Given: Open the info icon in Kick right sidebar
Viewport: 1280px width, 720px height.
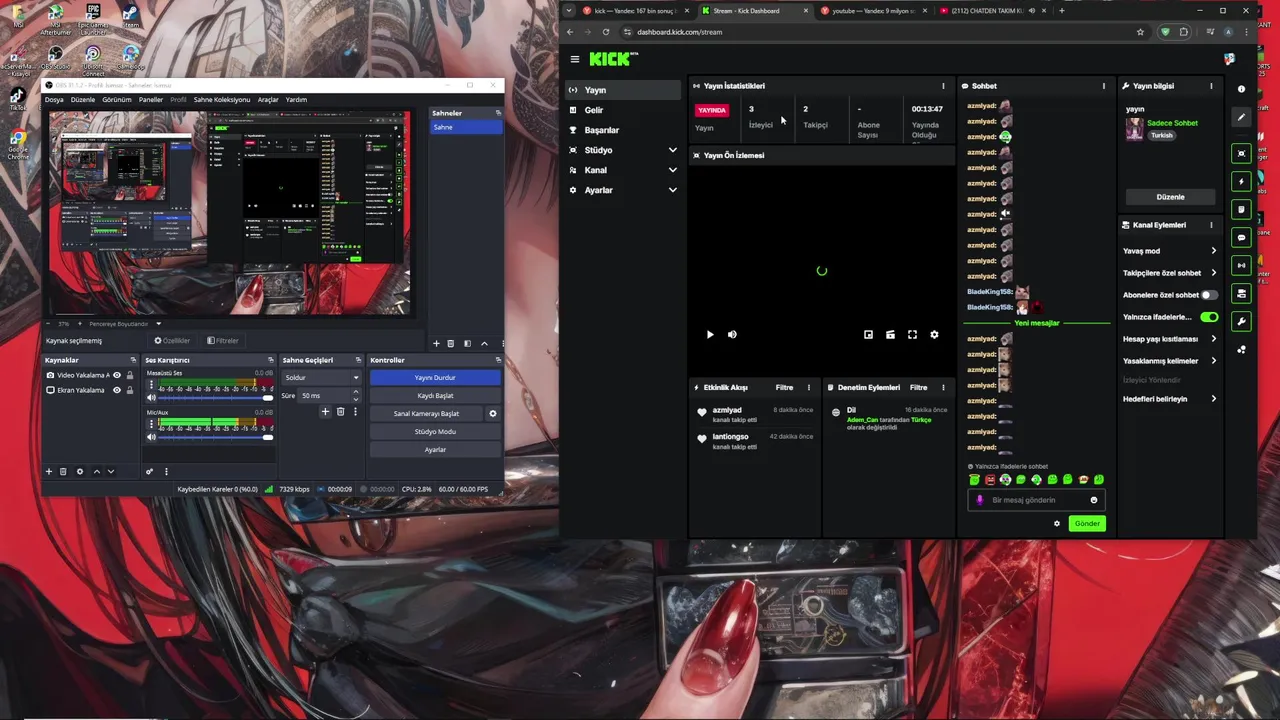Looking at the screenshot, I should click(x=1241, y=89).
